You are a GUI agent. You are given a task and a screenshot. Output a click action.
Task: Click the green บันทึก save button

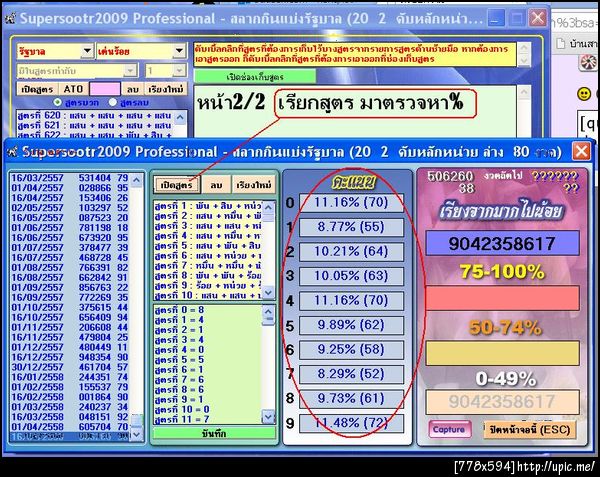(x=214, y=433)
